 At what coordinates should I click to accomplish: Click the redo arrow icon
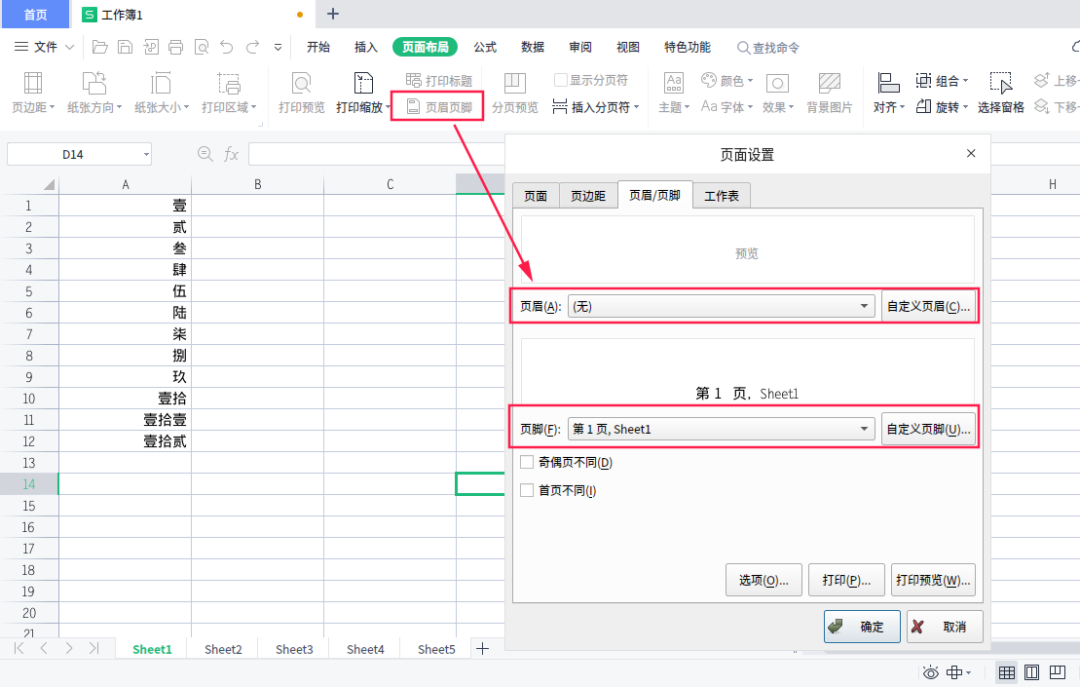(252, 47)
